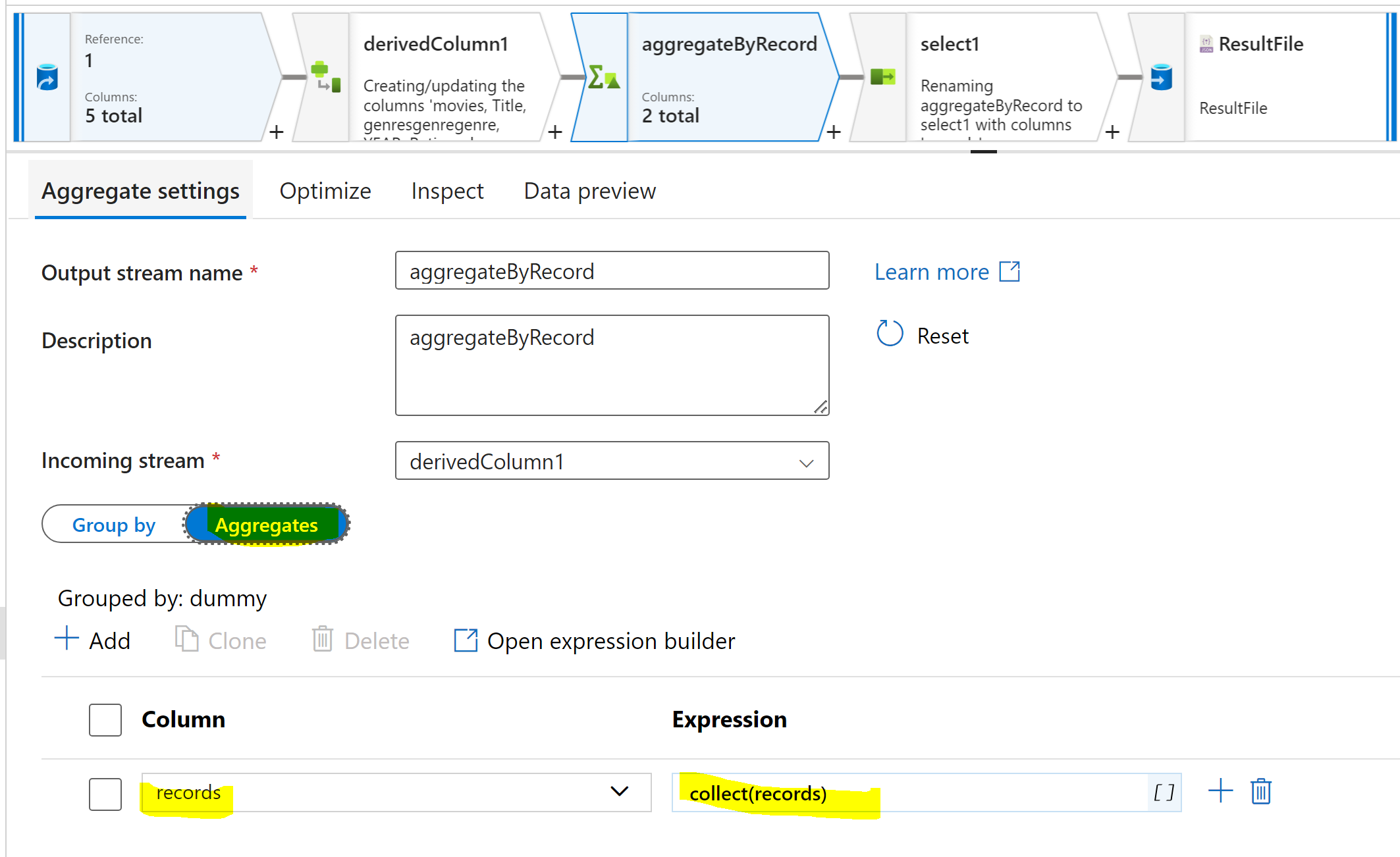Screen dimensions: 1400x857
Task: Click the select1 transformation green arrow icon
Action: [x=882, y=77]
